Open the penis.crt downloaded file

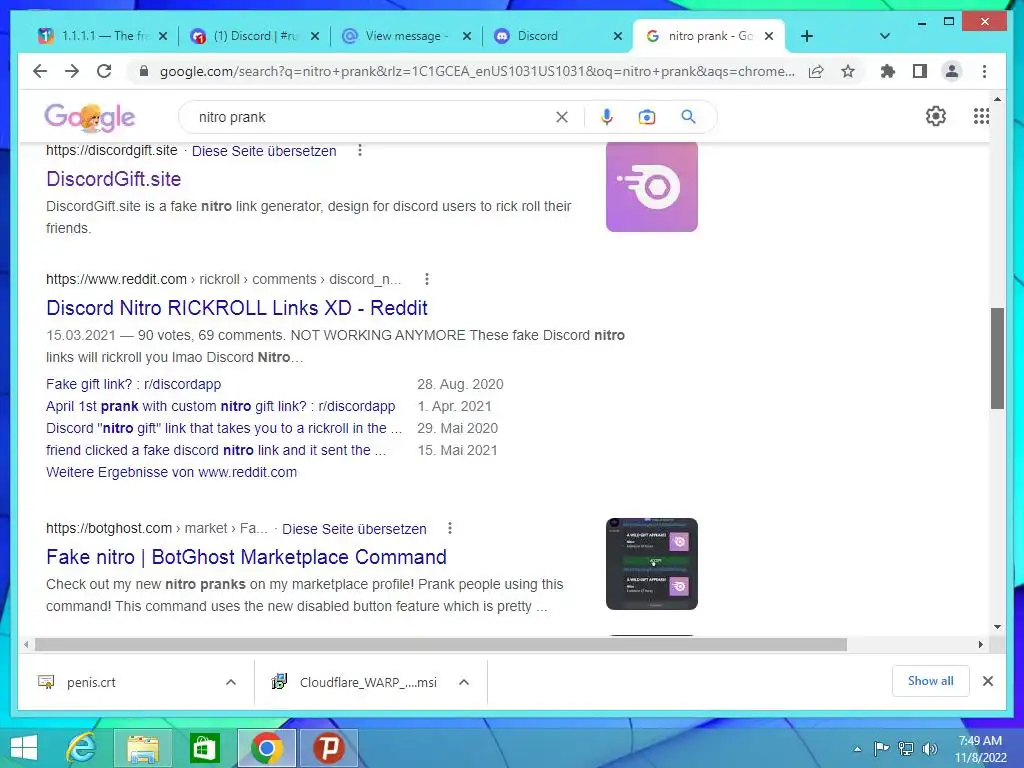coord(91,682)
